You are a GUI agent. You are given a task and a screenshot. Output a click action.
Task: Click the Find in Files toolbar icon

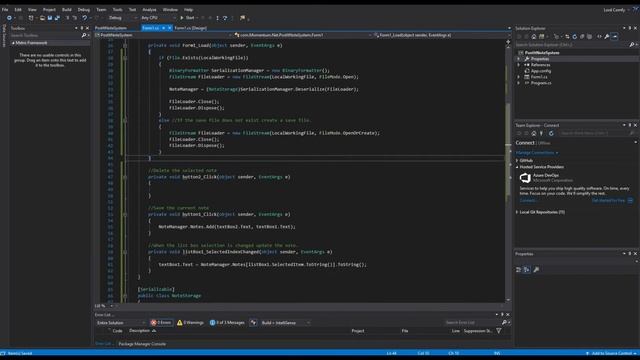click(242, 18)
